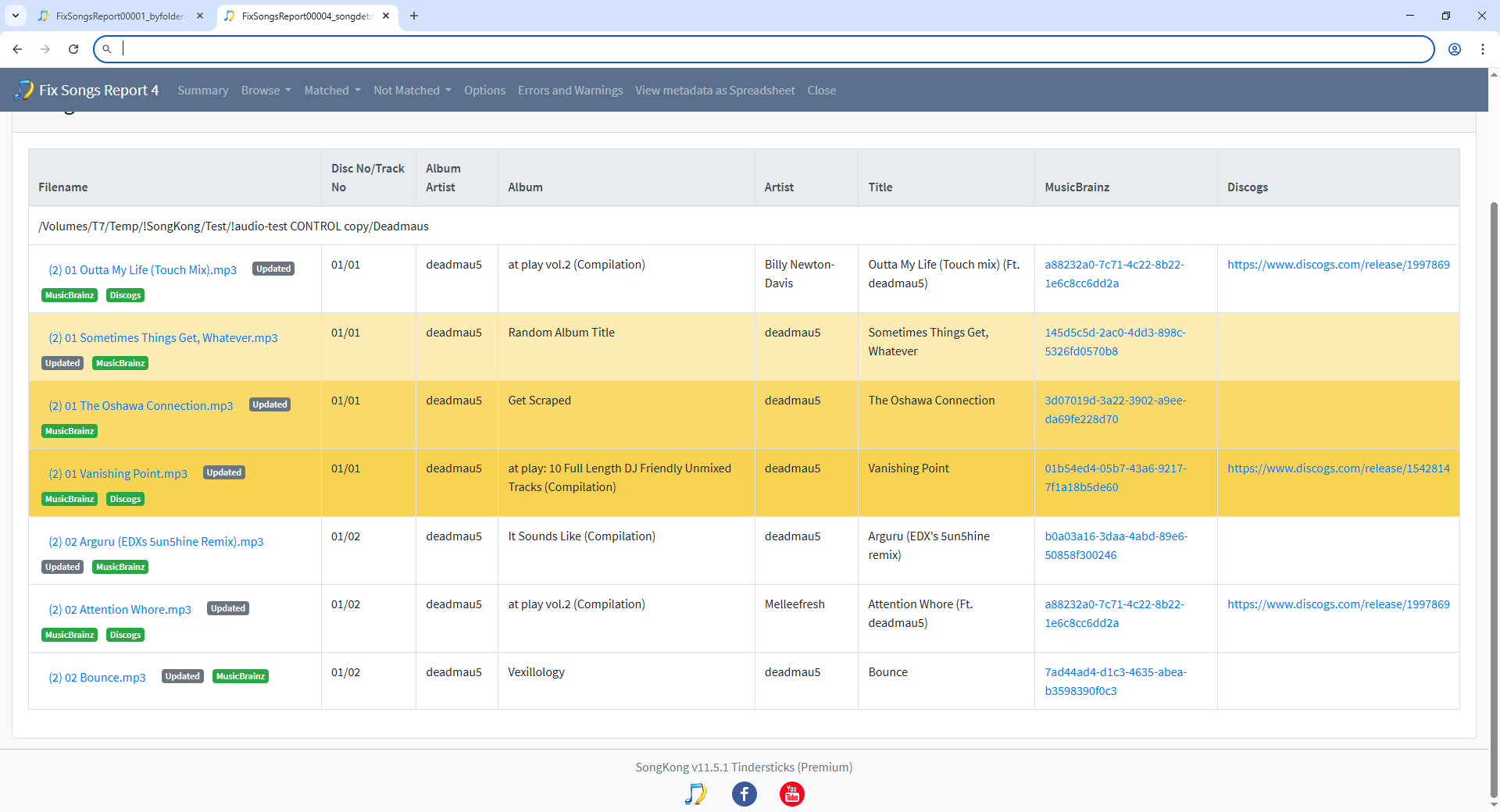
Task: Open file 01 Outta My Life (Touch Mix).mp3
Action: click(x=142, y=270)
